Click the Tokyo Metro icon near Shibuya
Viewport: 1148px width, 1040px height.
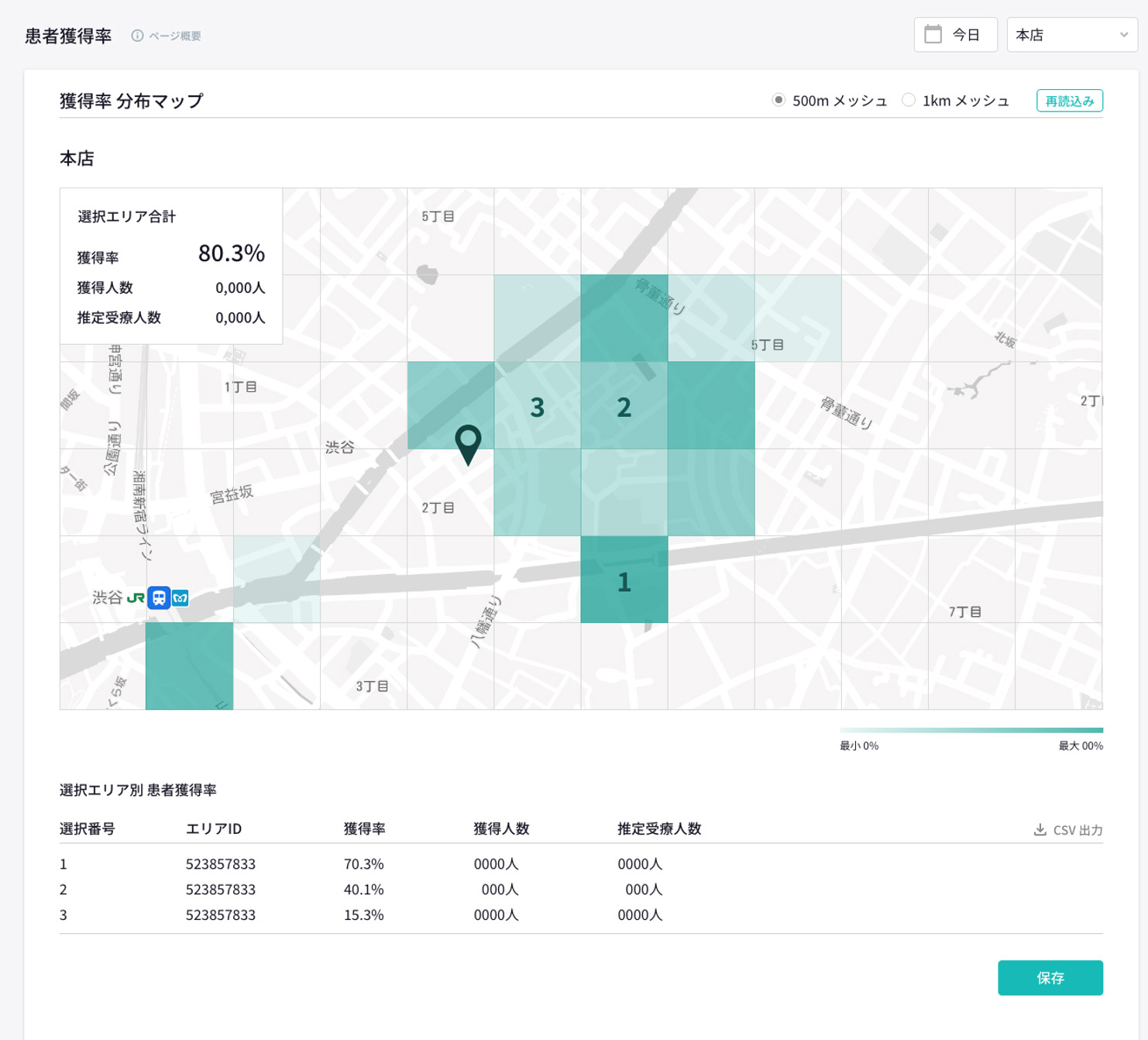180,597
